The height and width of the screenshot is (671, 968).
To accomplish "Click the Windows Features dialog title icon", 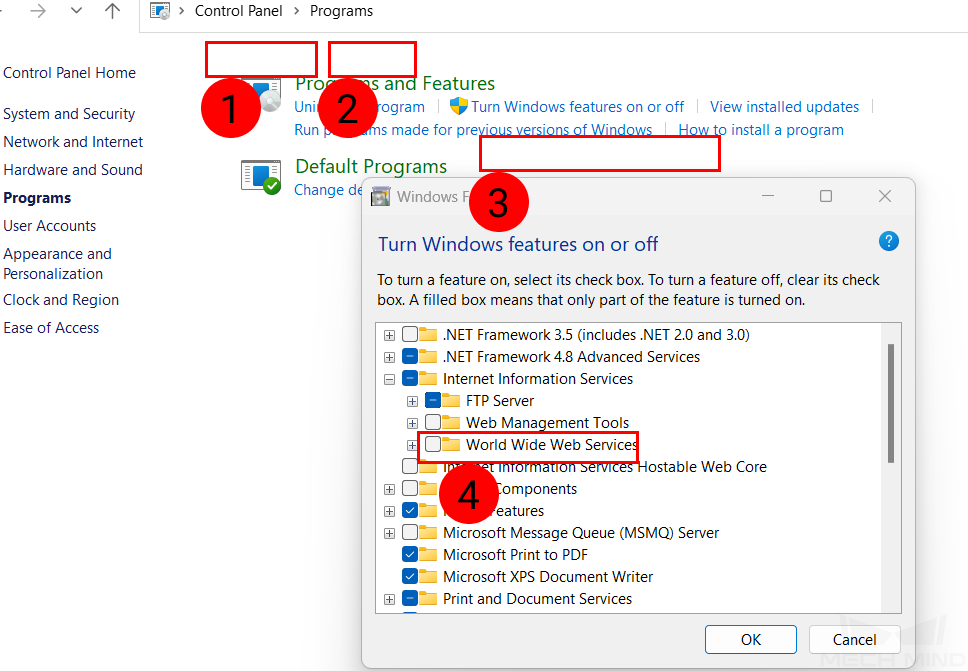I will point(380,196).
